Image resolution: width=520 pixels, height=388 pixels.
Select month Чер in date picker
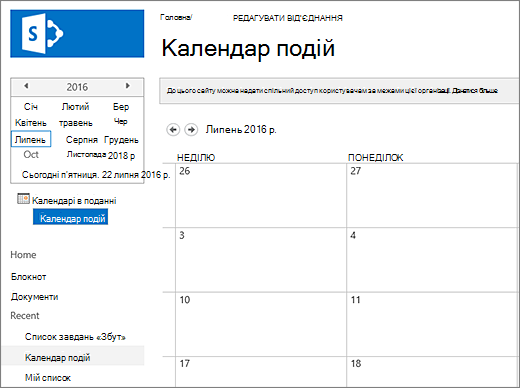click(x=121, y=122)
